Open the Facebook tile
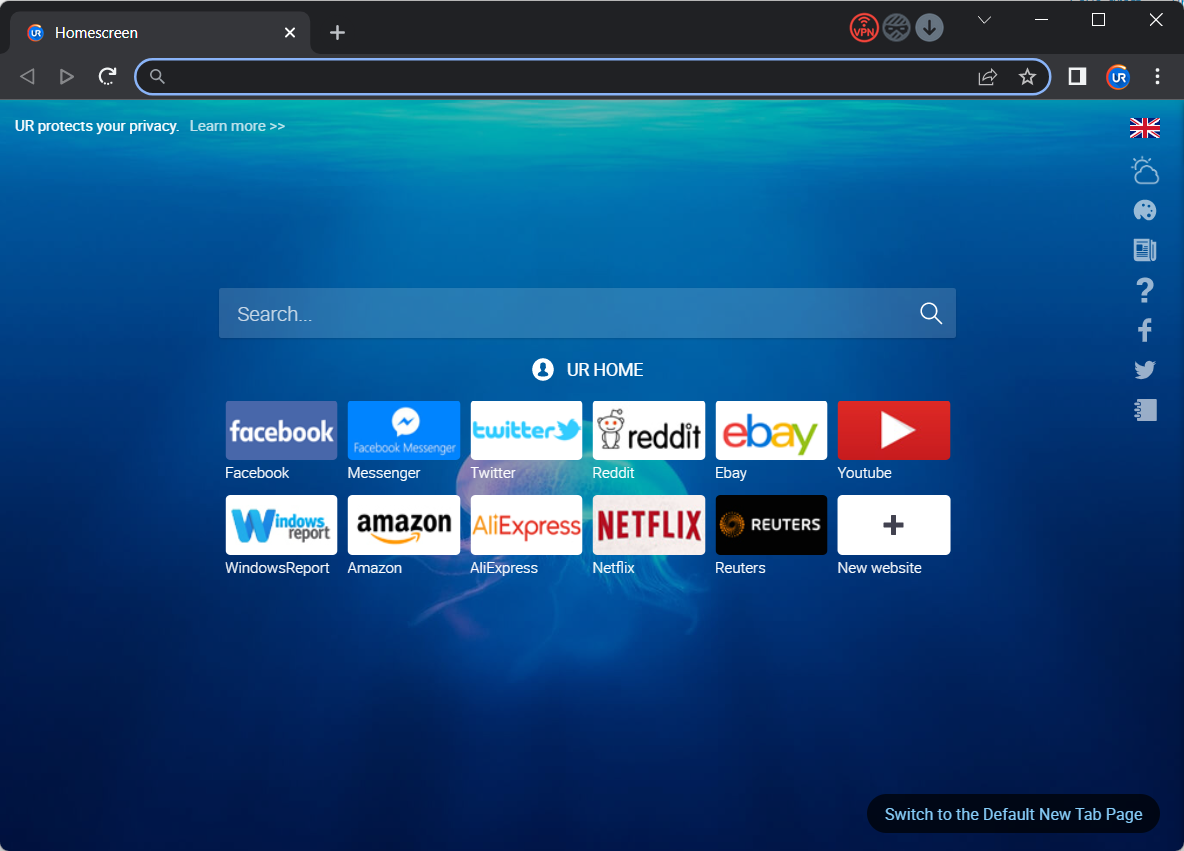 pyautogui.click(x=281, y=430)
